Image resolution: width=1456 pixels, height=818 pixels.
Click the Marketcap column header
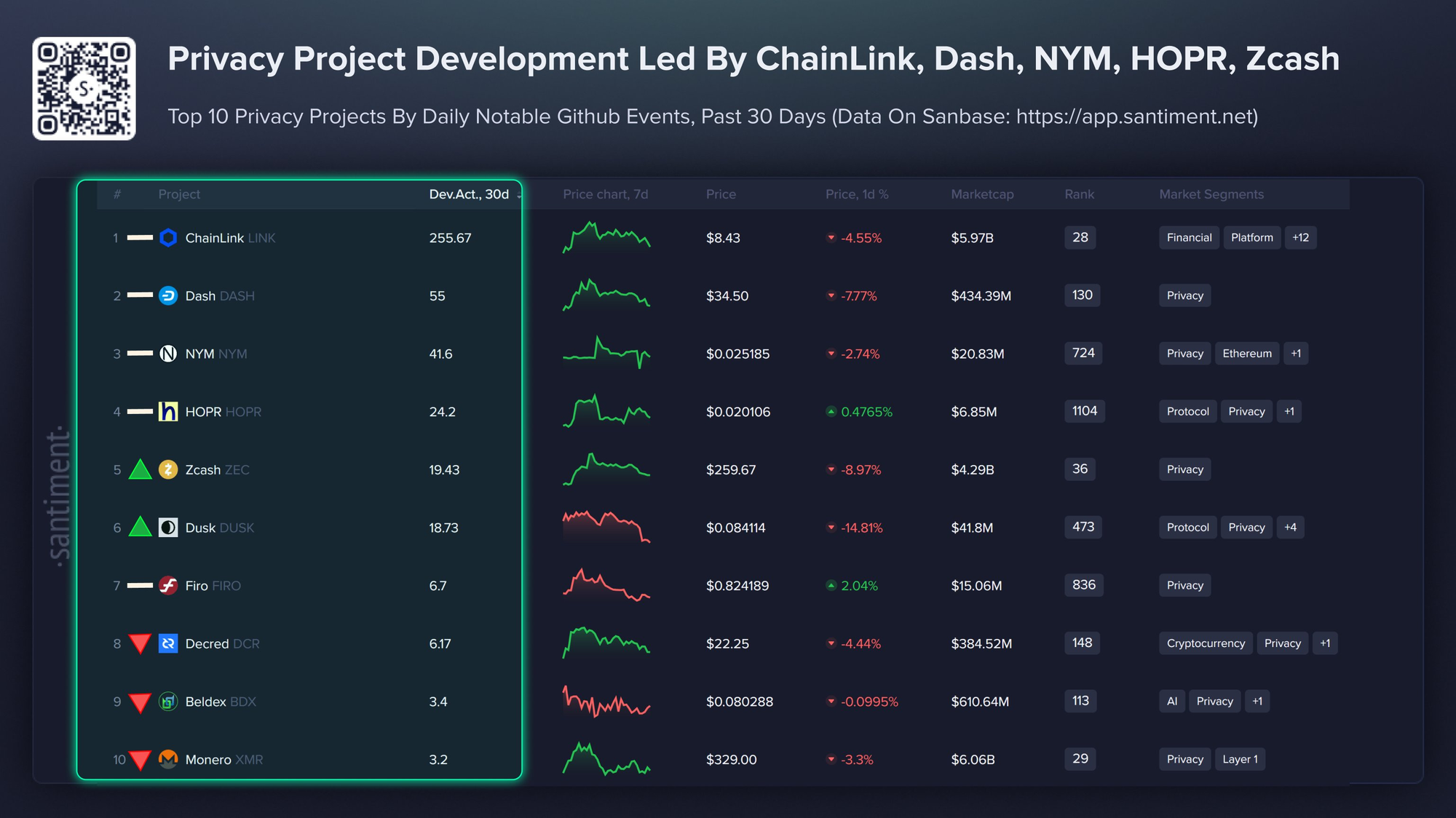point(982,194)
